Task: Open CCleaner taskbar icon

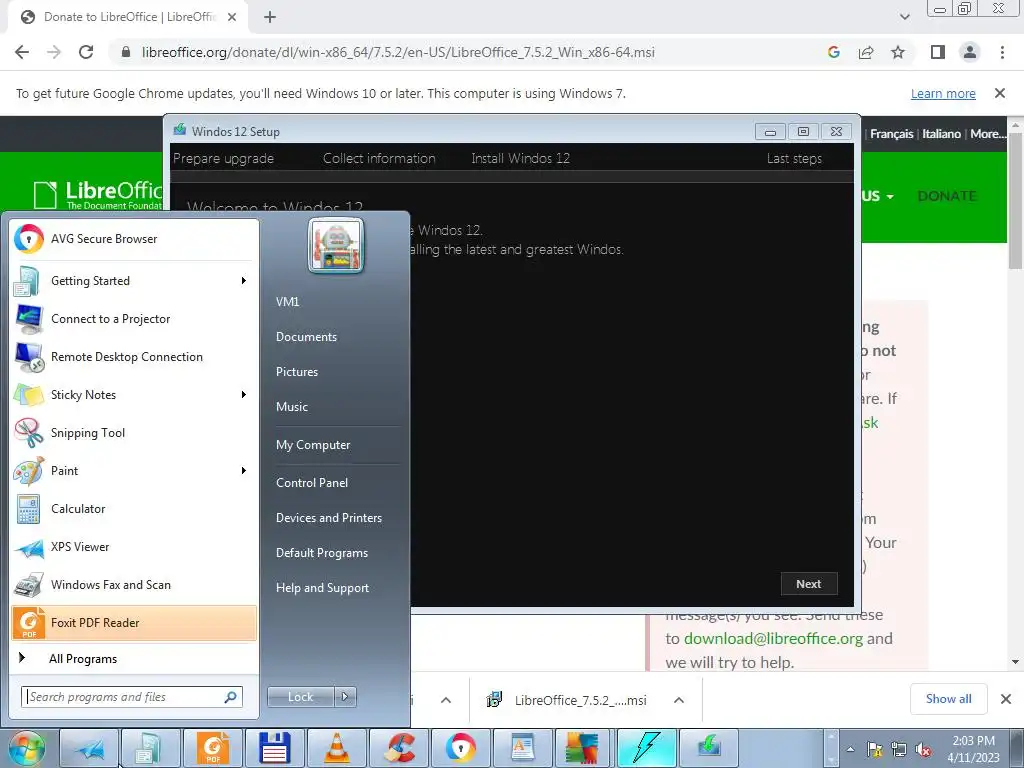Action: click(398, 748)
